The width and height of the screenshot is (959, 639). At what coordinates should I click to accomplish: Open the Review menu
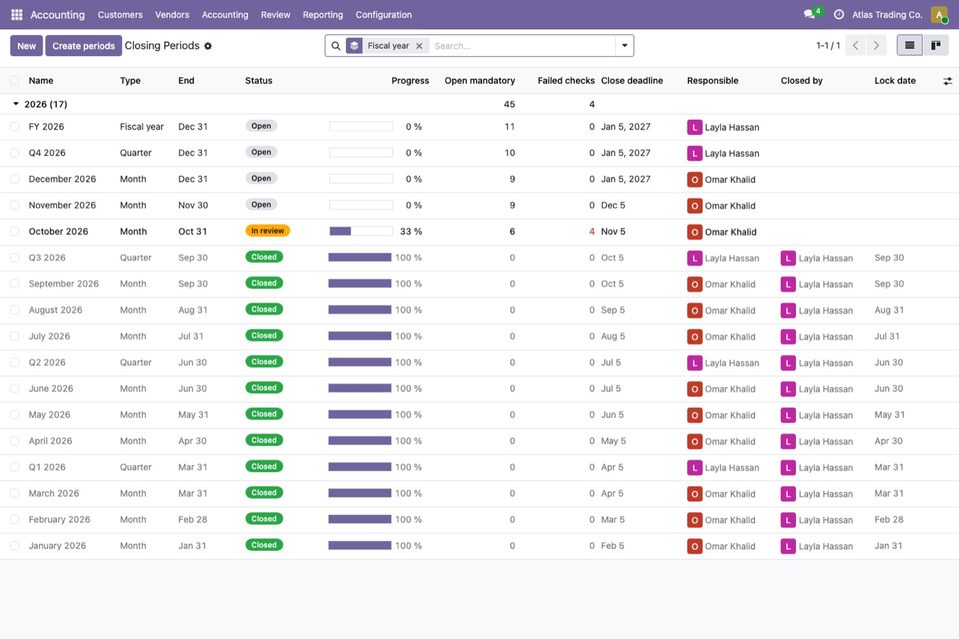coord(275,15)
